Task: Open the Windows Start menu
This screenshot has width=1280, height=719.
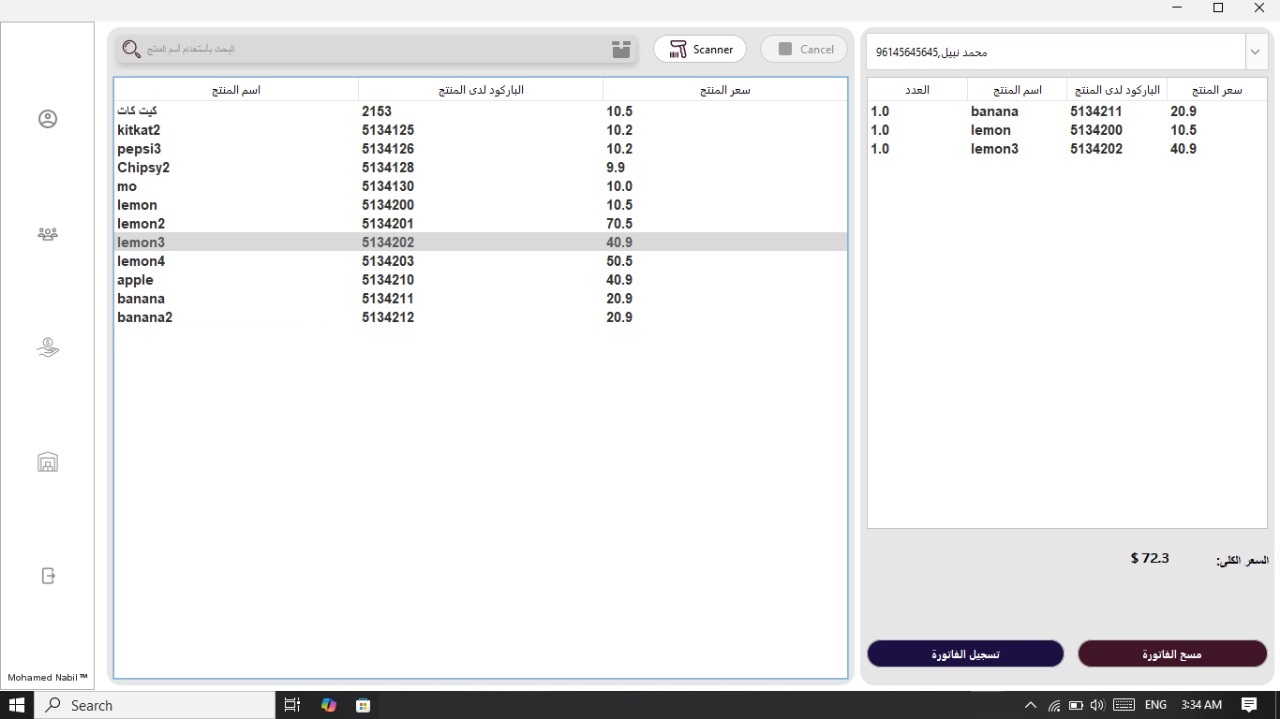Action: (17, 705)
